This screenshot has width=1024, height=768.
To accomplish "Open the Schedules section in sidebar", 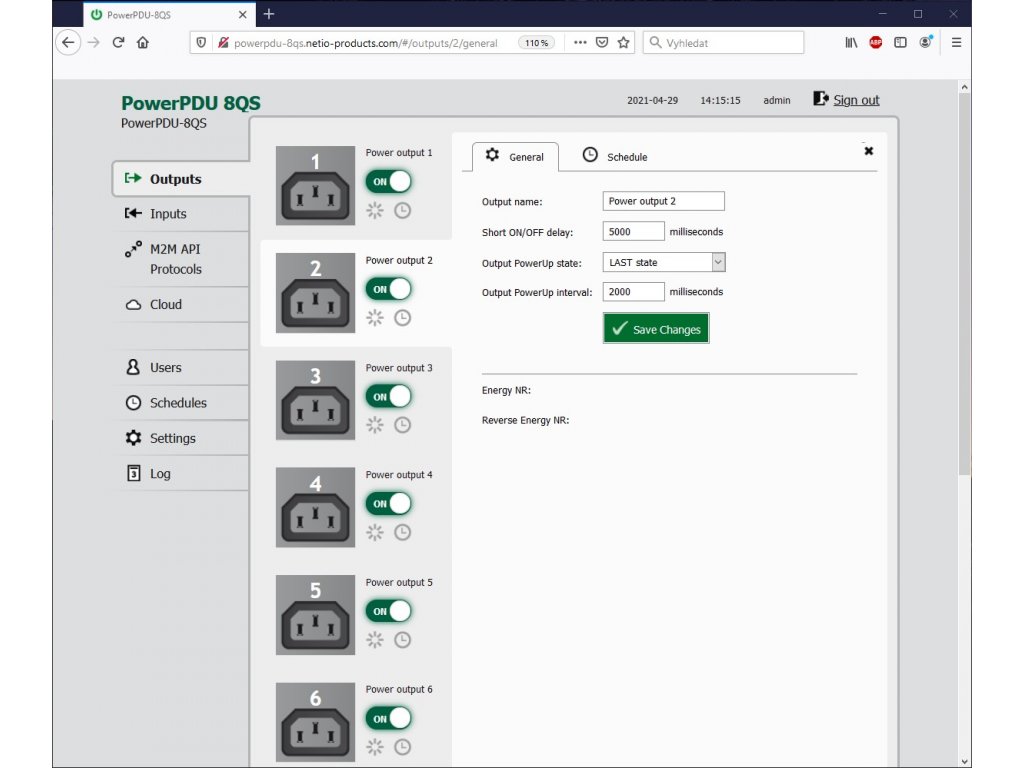I will click(x=181, y=403).
